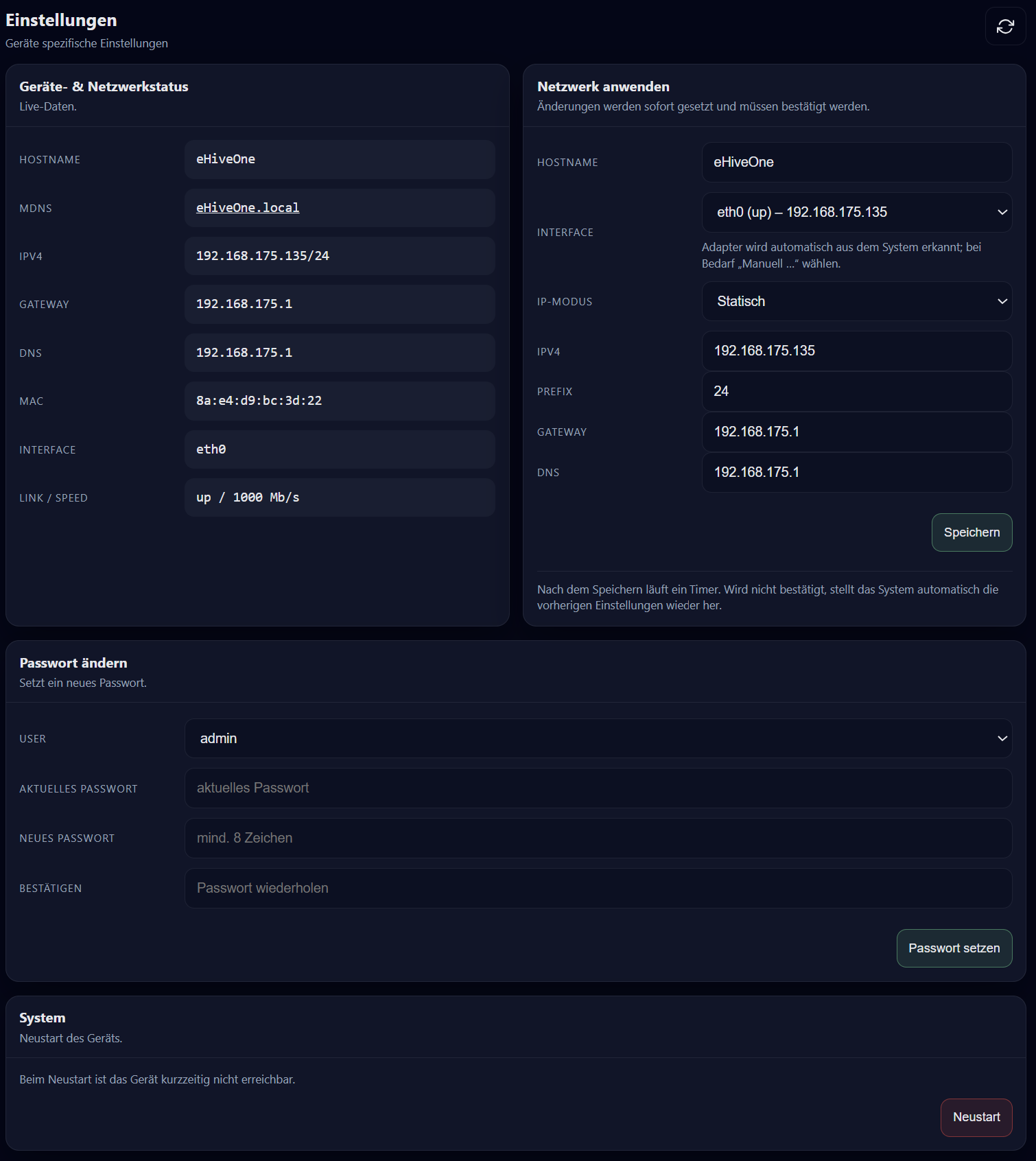
Task: Expand the IP-Modus dropdown
Action: (856, 302)
